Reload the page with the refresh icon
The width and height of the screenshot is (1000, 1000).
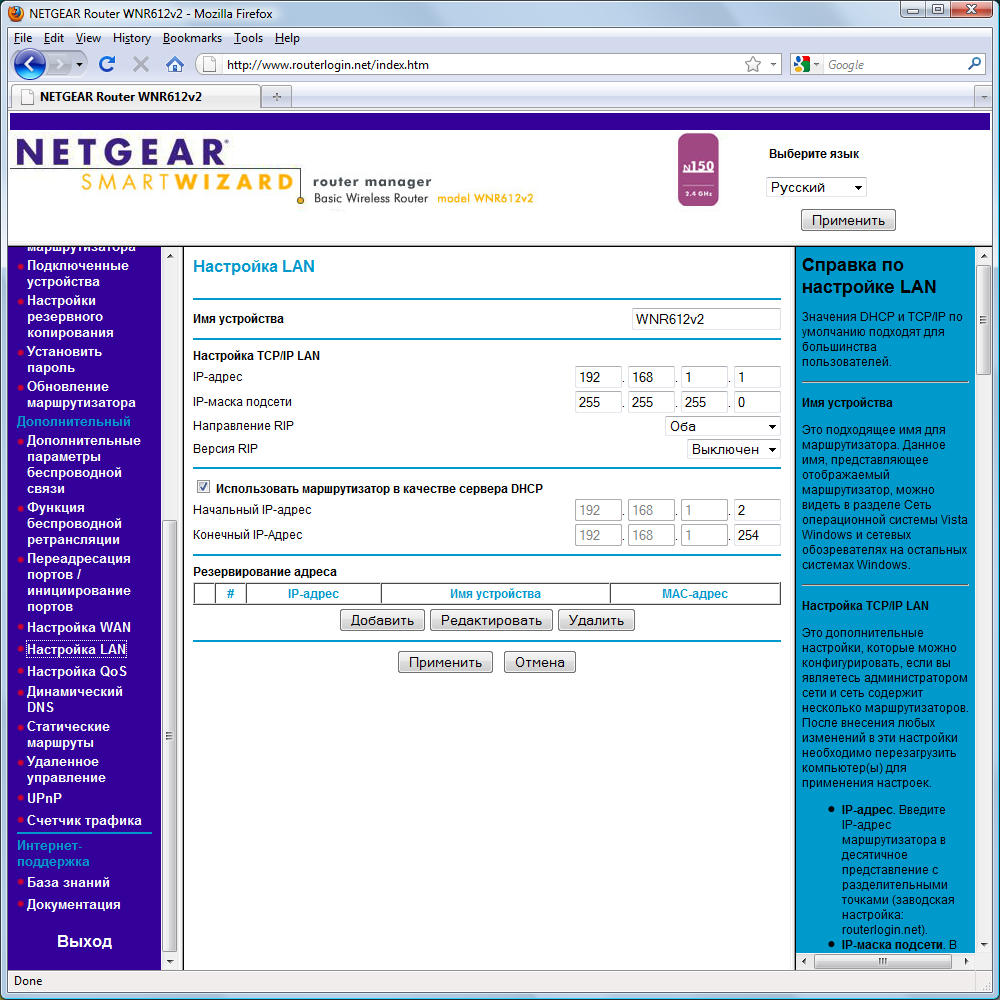[x=107, y=64]
